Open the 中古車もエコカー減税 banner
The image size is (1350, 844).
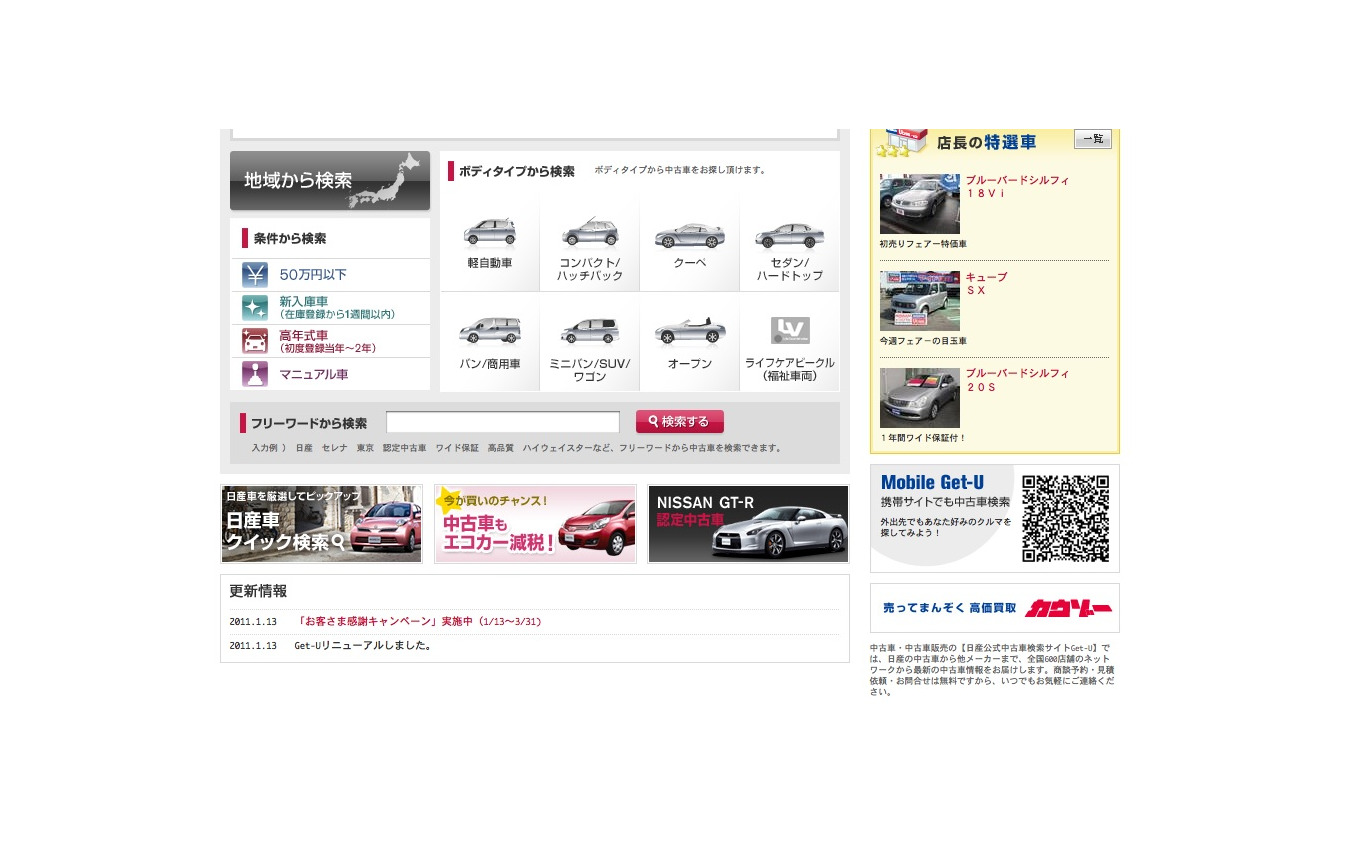535,524
